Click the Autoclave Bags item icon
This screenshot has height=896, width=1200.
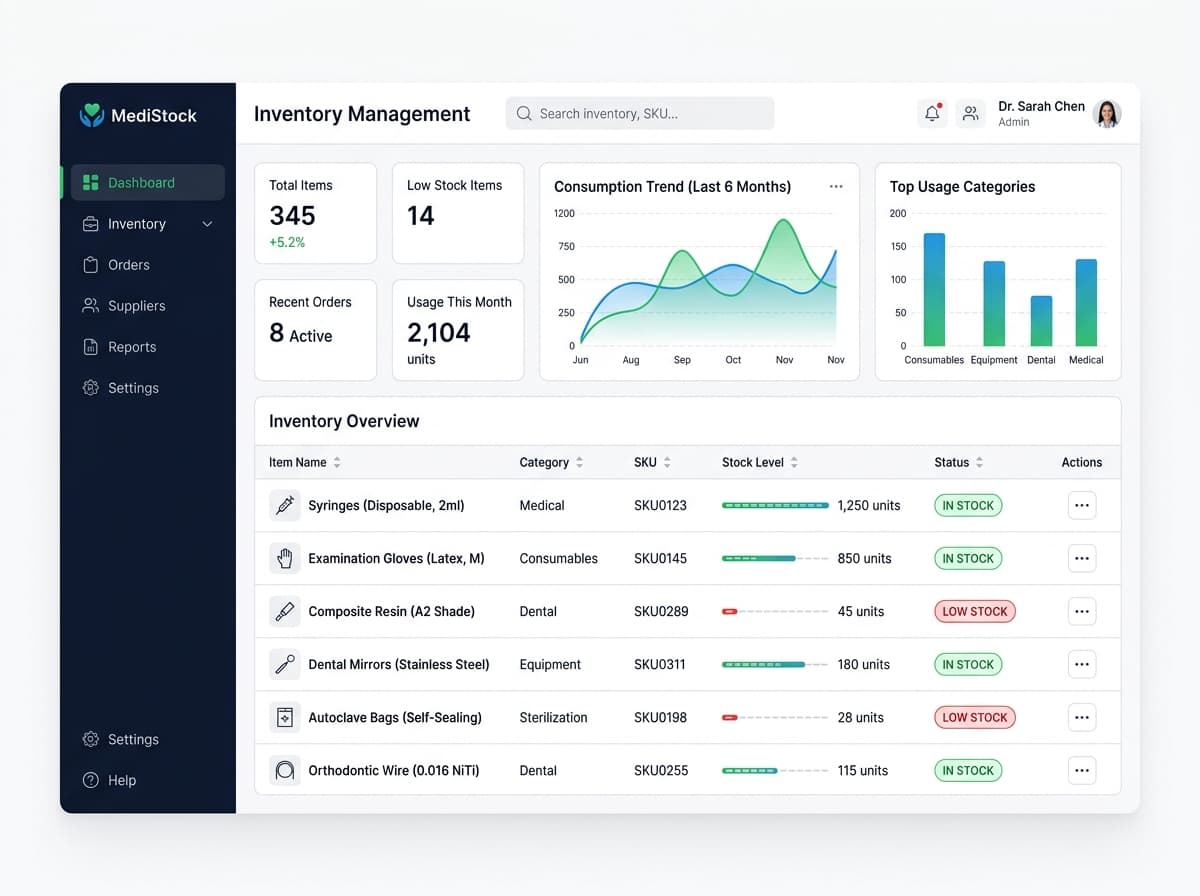click(x=285, y=717)
